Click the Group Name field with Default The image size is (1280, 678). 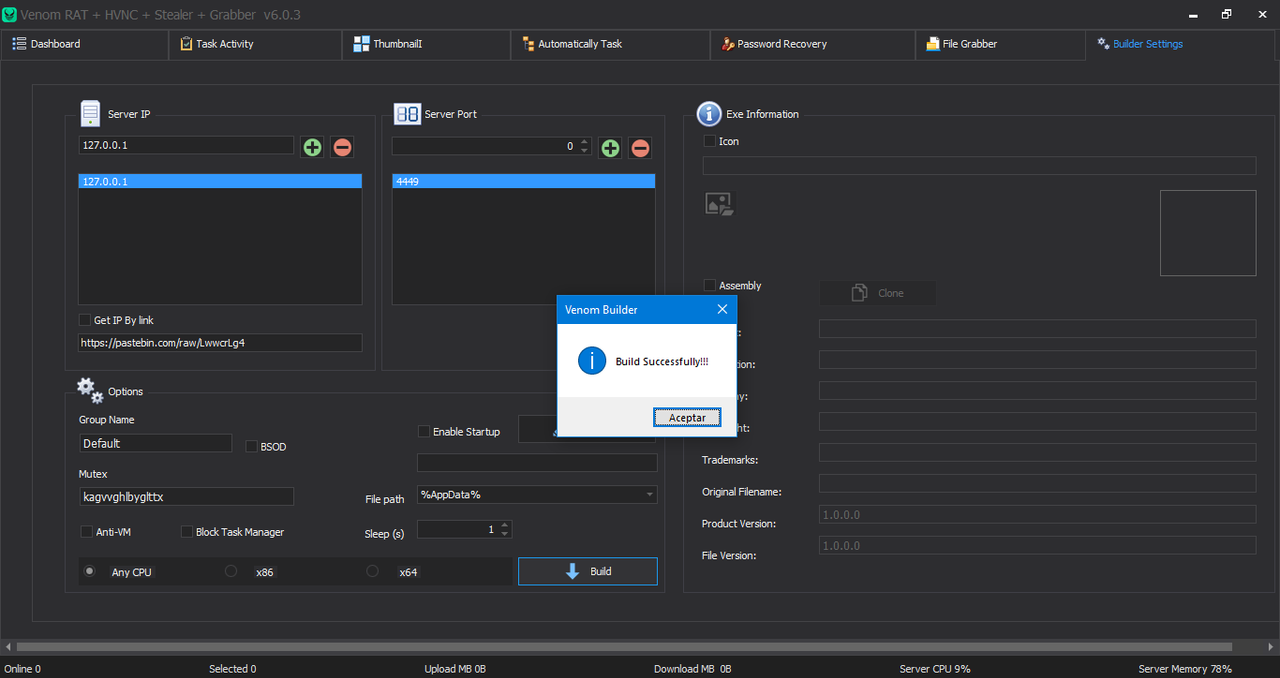click(155, 443)
